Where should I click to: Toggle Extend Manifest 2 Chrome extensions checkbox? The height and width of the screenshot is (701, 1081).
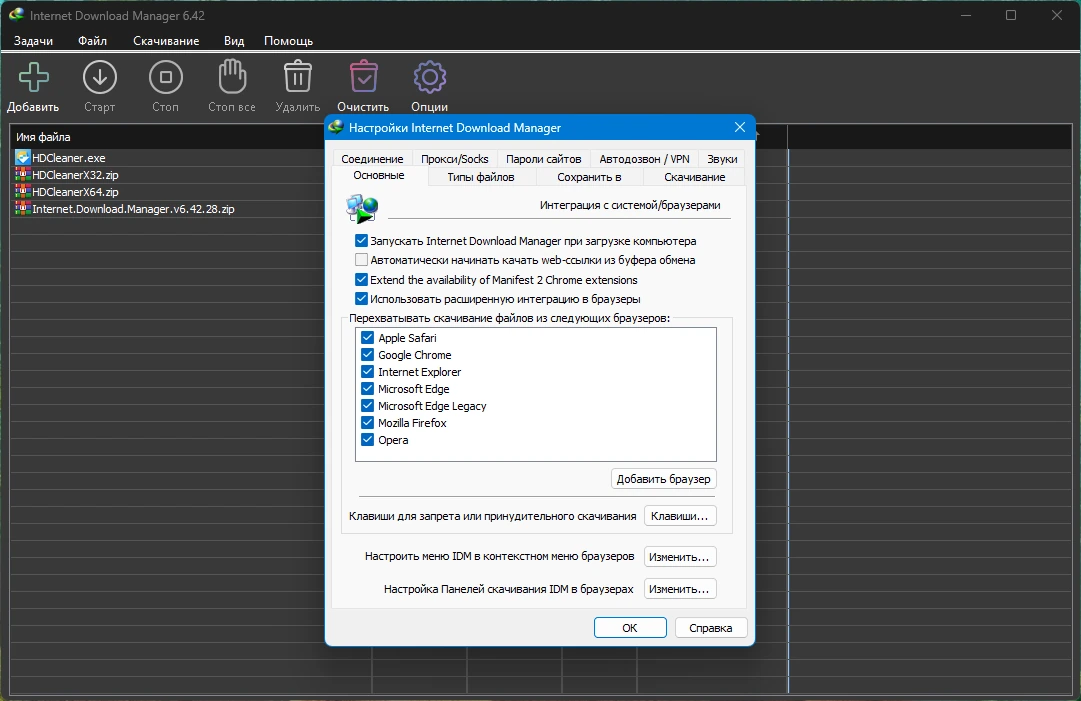click(361, 279)
